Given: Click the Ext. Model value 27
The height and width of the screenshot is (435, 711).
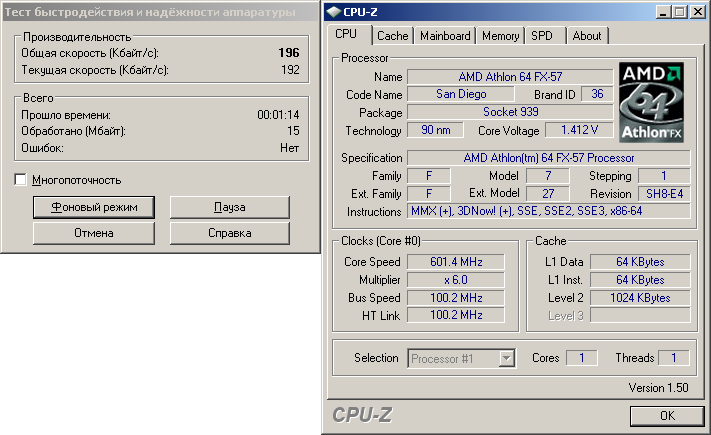Looking at the screenshot, I should pyautogui.click(x=548, y=194).
